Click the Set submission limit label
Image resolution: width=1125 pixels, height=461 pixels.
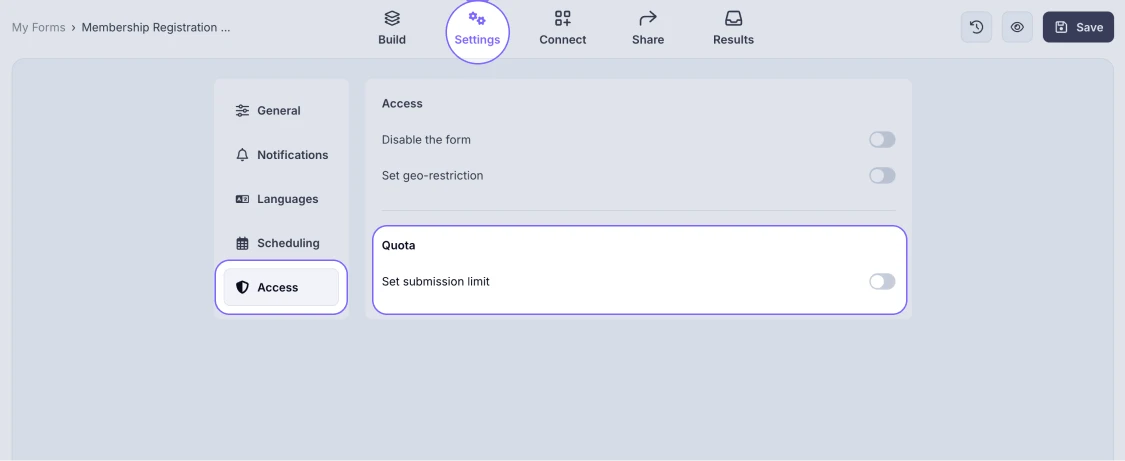[x=436, y=282]
